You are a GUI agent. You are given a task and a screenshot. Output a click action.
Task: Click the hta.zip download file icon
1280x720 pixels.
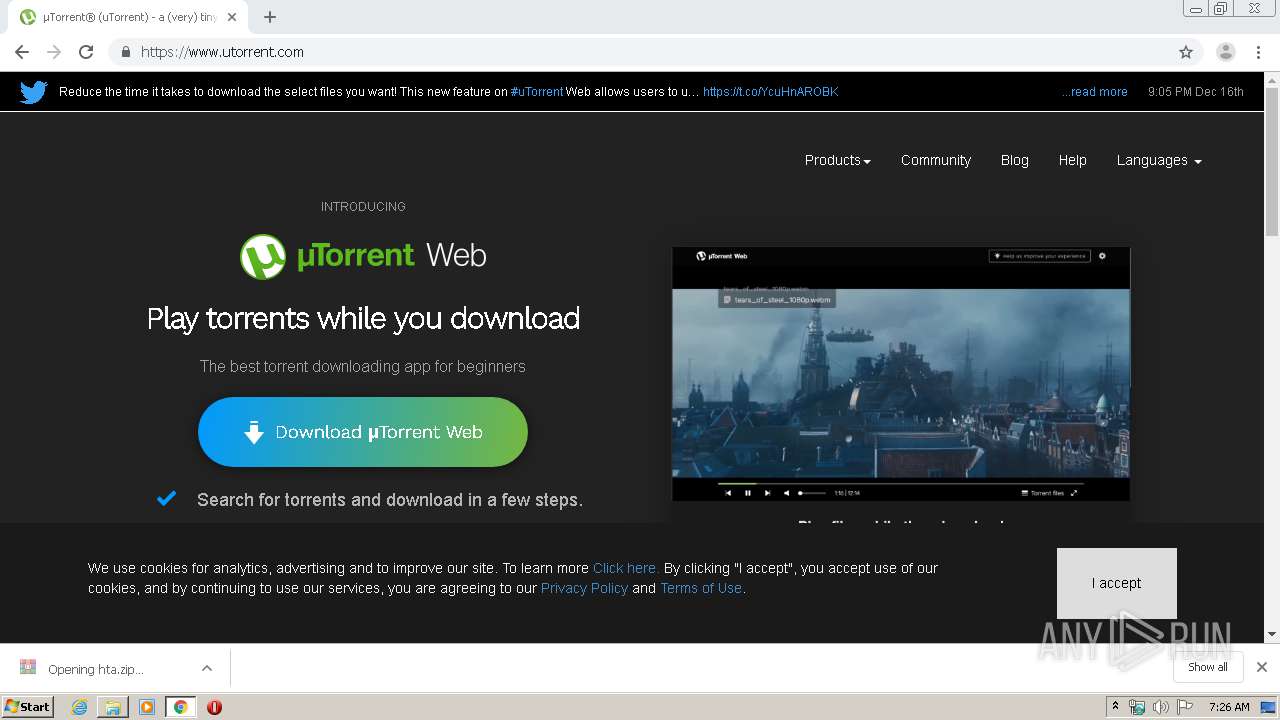(28, 668)
